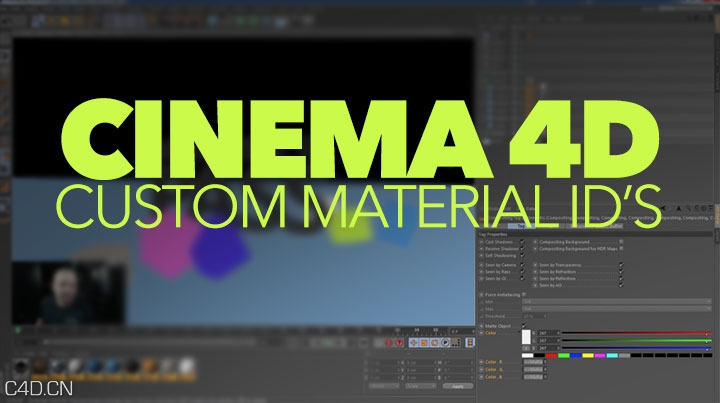Open the Max antialiasing dropdown

point(617,308)
